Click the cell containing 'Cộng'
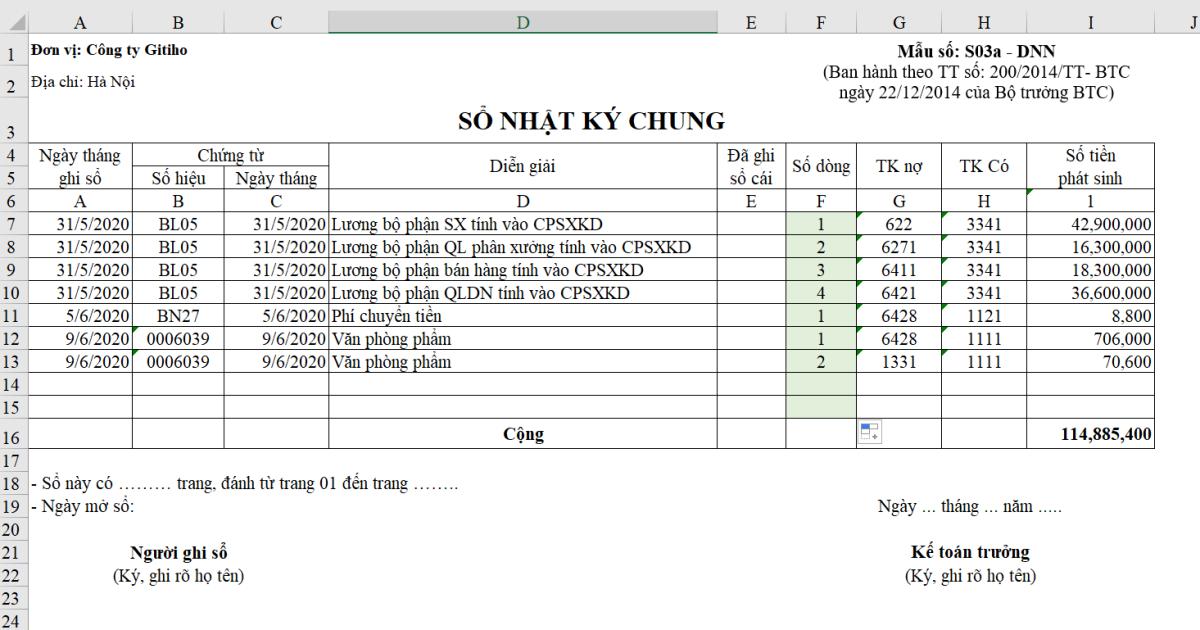The image size is (1200, 630). [x=524, y=434]
